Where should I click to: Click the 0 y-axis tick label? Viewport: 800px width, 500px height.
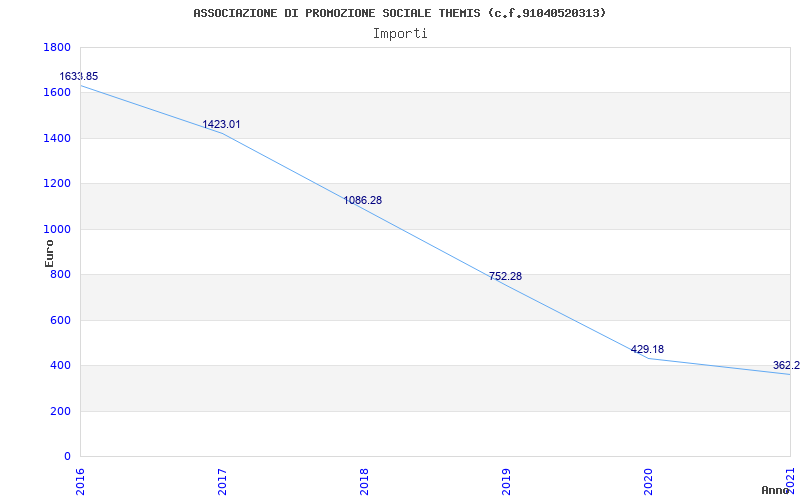(x=67, y=457)
